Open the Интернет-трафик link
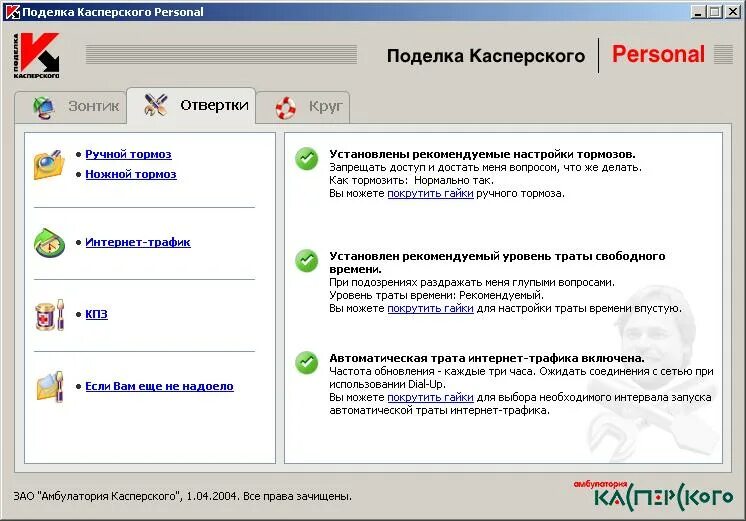The image size is (746, 521). tap(138, 242)
